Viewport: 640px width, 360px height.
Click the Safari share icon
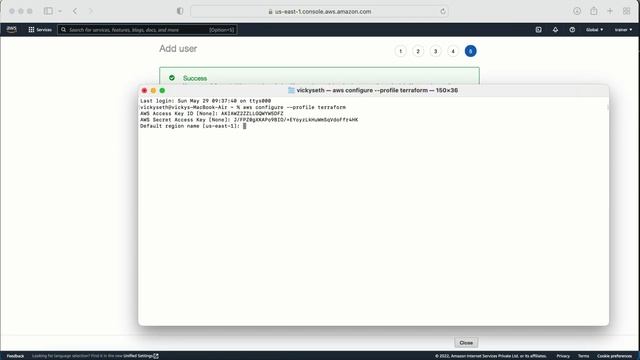(593, 11)
